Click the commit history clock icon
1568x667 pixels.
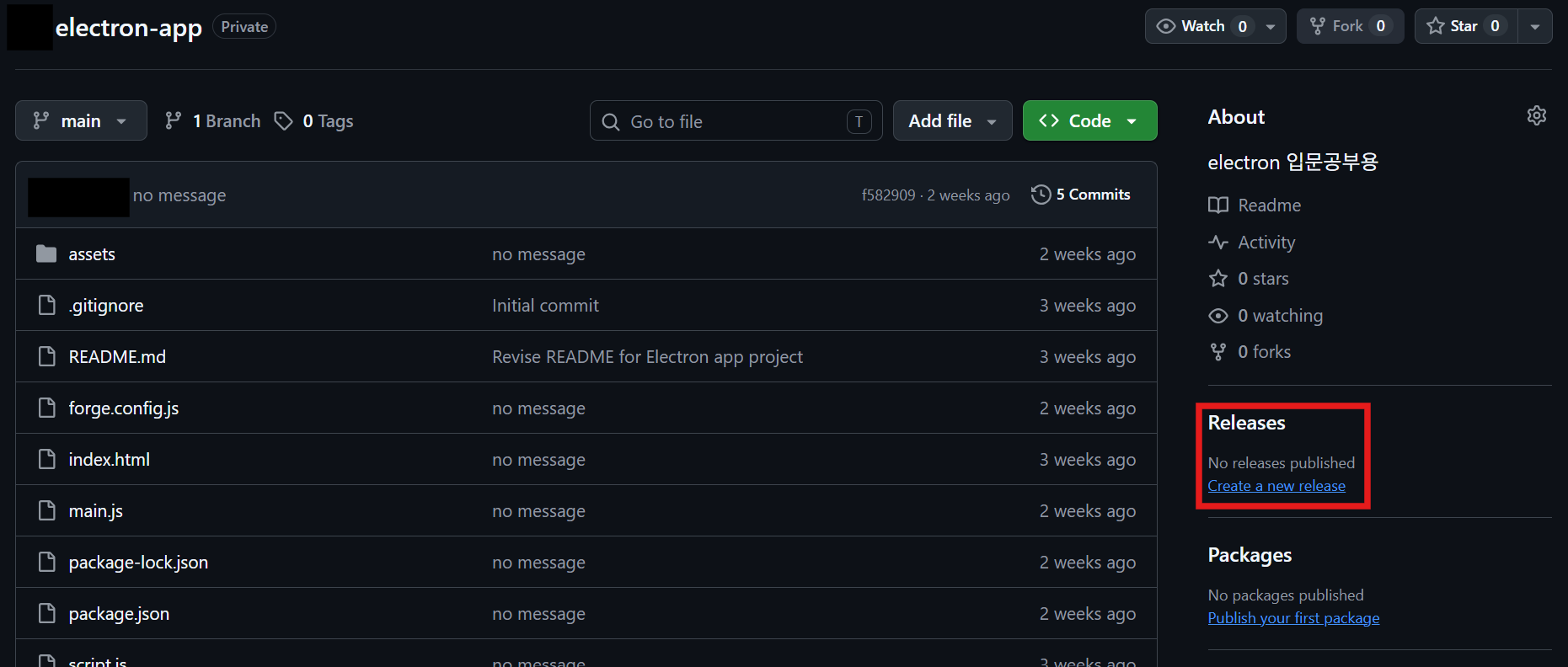tap(1041, 195)
